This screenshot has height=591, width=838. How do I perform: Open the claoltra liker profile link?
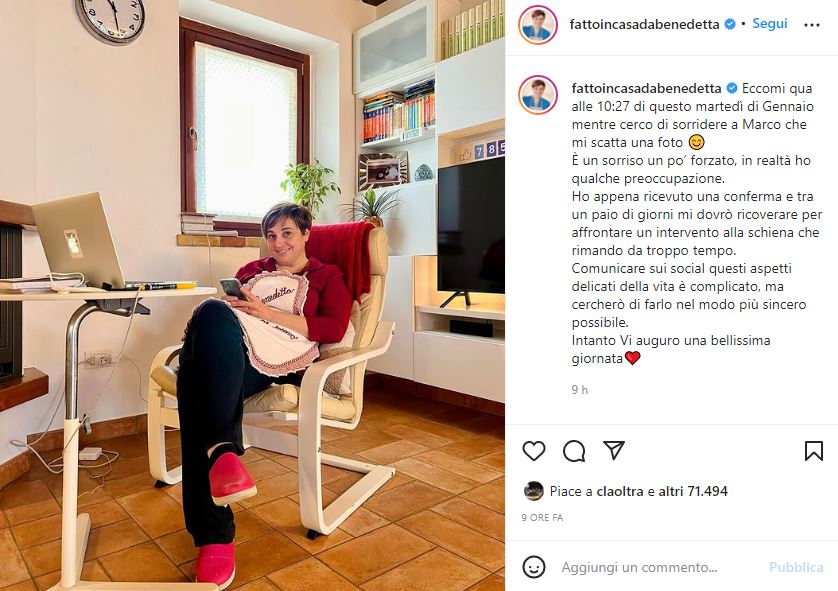[619, 491]
